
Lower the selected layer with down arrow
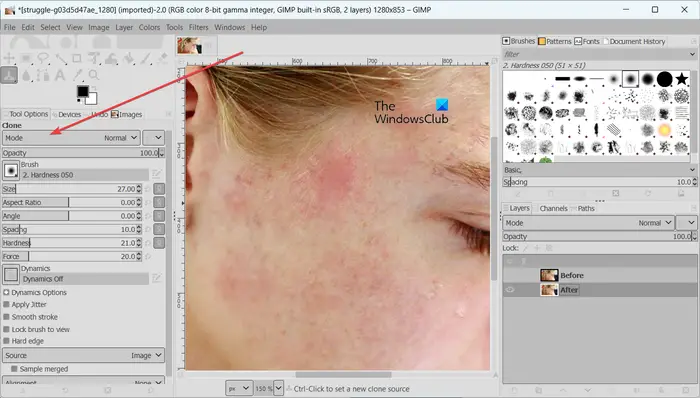coord(588,390)
